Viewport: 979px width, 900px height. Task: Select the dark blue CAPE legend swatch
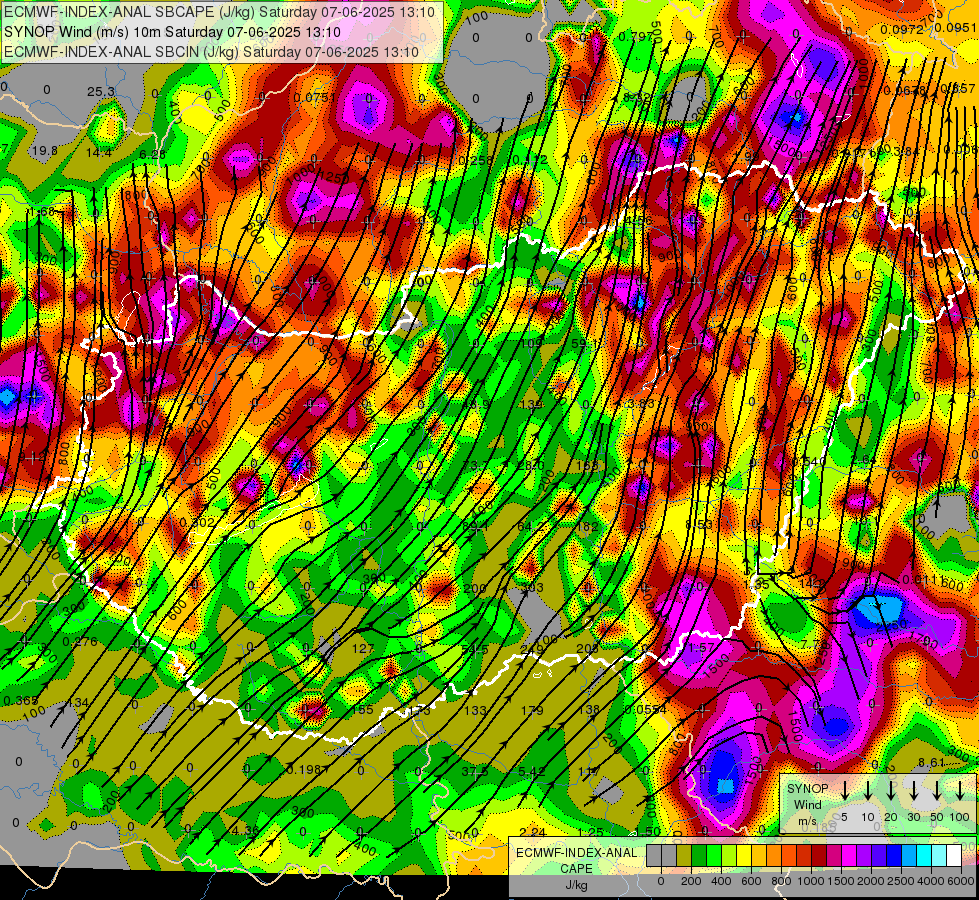pos(893,855)
